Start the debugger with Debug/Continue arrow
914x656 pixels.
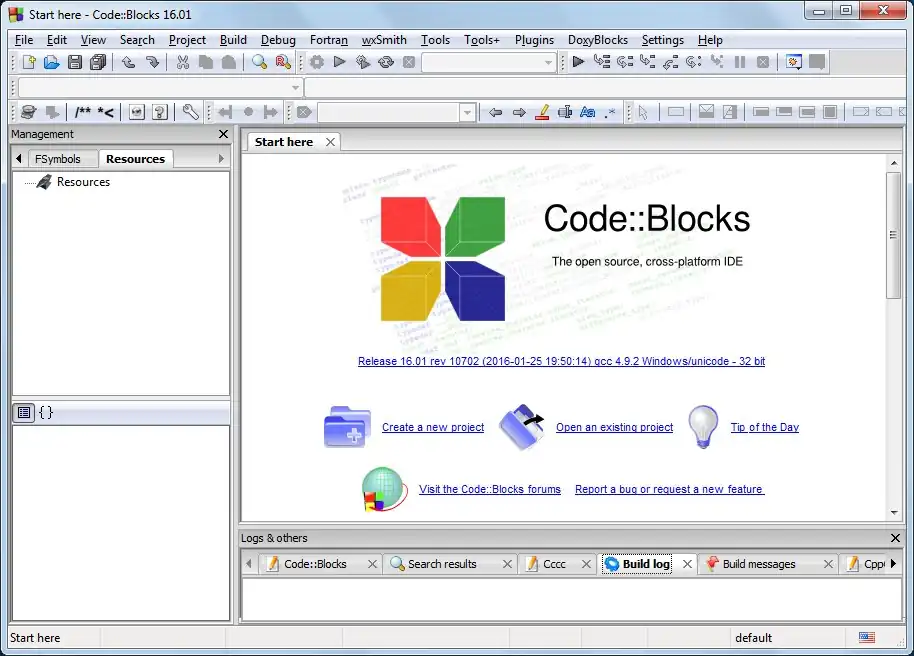point(578,62)
